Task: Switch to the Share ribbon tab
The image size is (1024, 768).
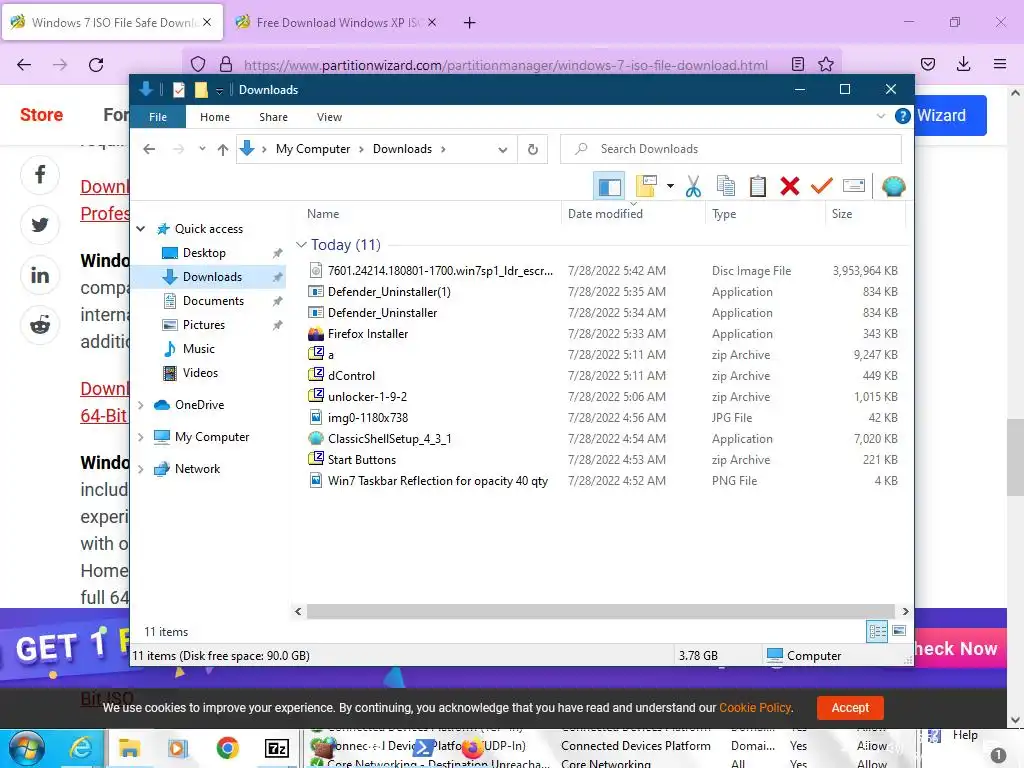Action: point(273,117)
